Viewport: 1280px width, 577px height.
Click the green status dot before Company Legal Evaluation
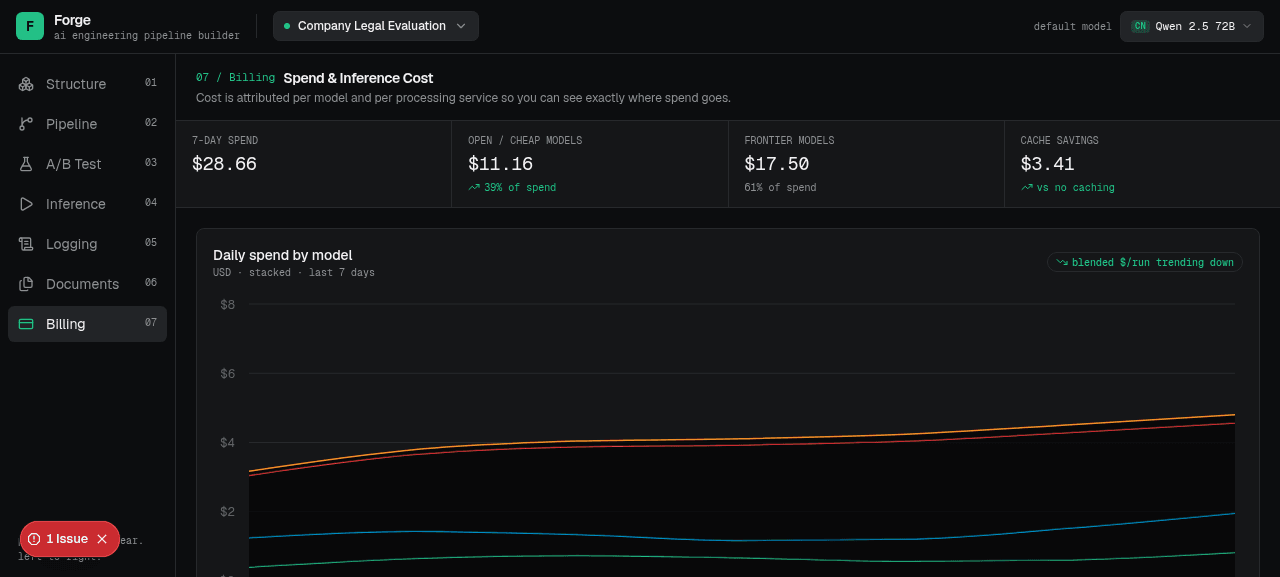tap(287, 26)
